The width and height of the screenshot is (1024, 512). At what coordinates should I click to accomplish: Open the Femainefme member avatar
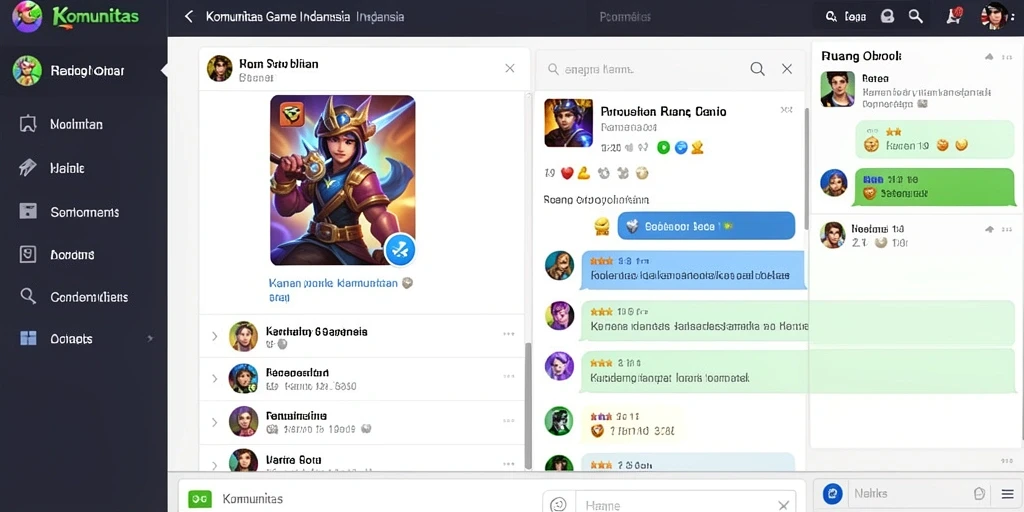[x=244, y=421]
